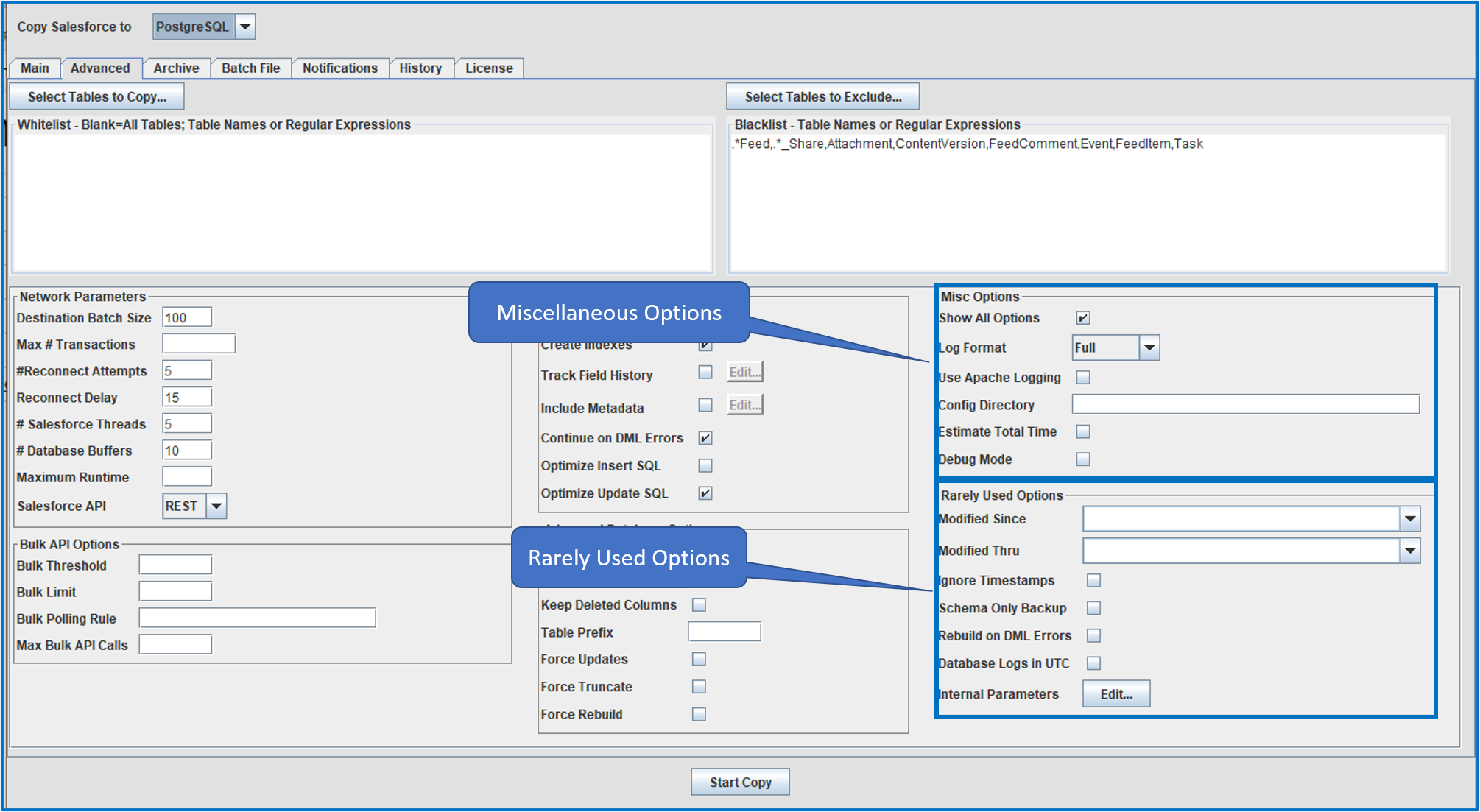Open the History tab
The image size is (1480, 812).
click(x=420, y=68)
